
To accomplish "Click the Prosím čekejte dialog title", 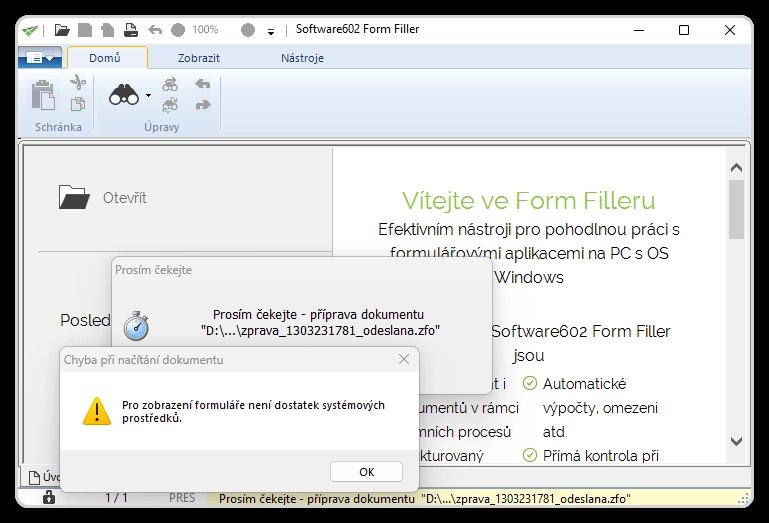I will tap(154, 270).
